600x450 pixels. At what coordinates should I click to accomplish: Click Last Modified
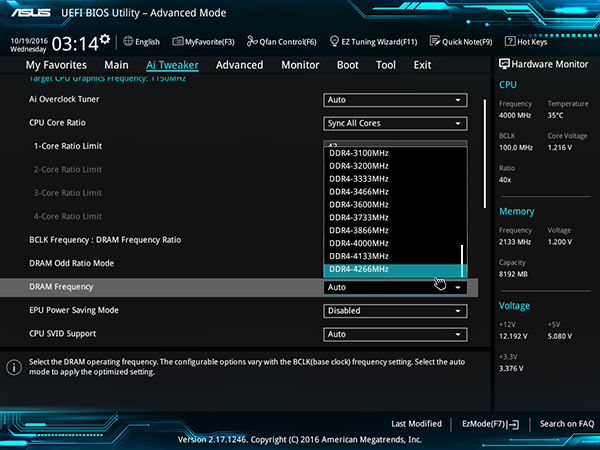(x=416, y=424)
